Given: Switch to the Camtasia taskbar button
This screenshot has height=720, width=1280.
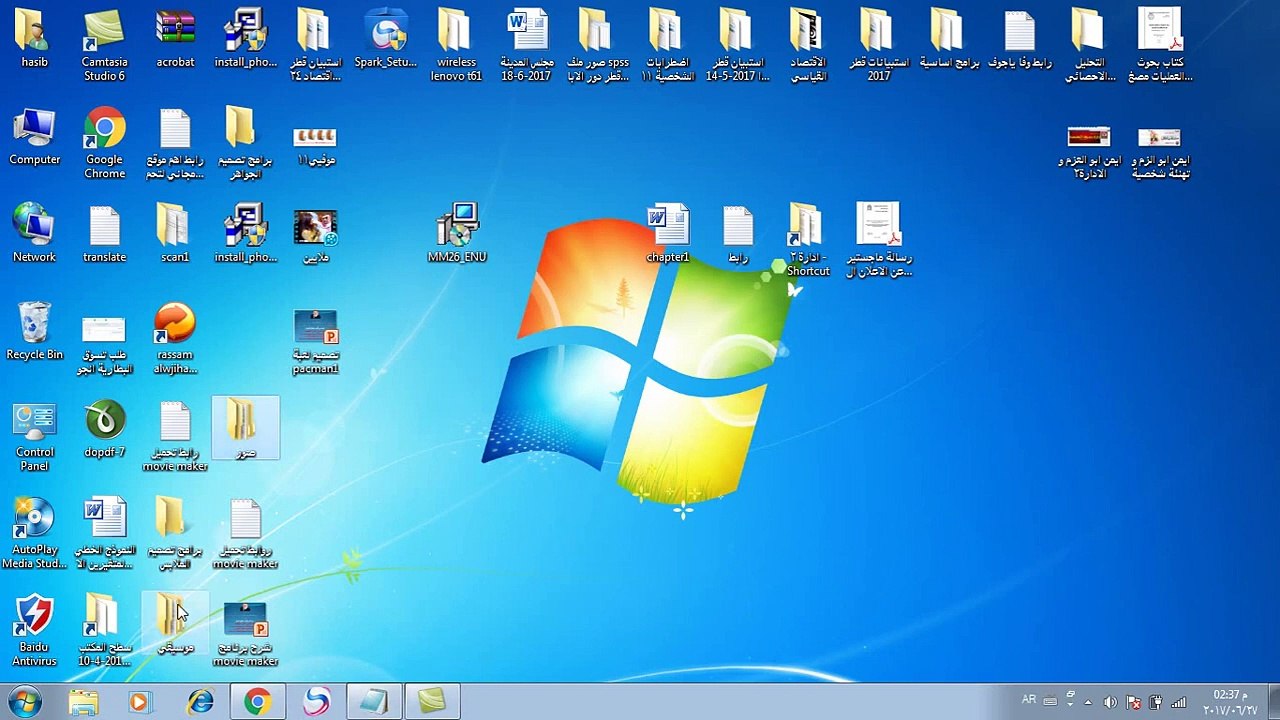Looking at the screenshot, I should [432, 702].
